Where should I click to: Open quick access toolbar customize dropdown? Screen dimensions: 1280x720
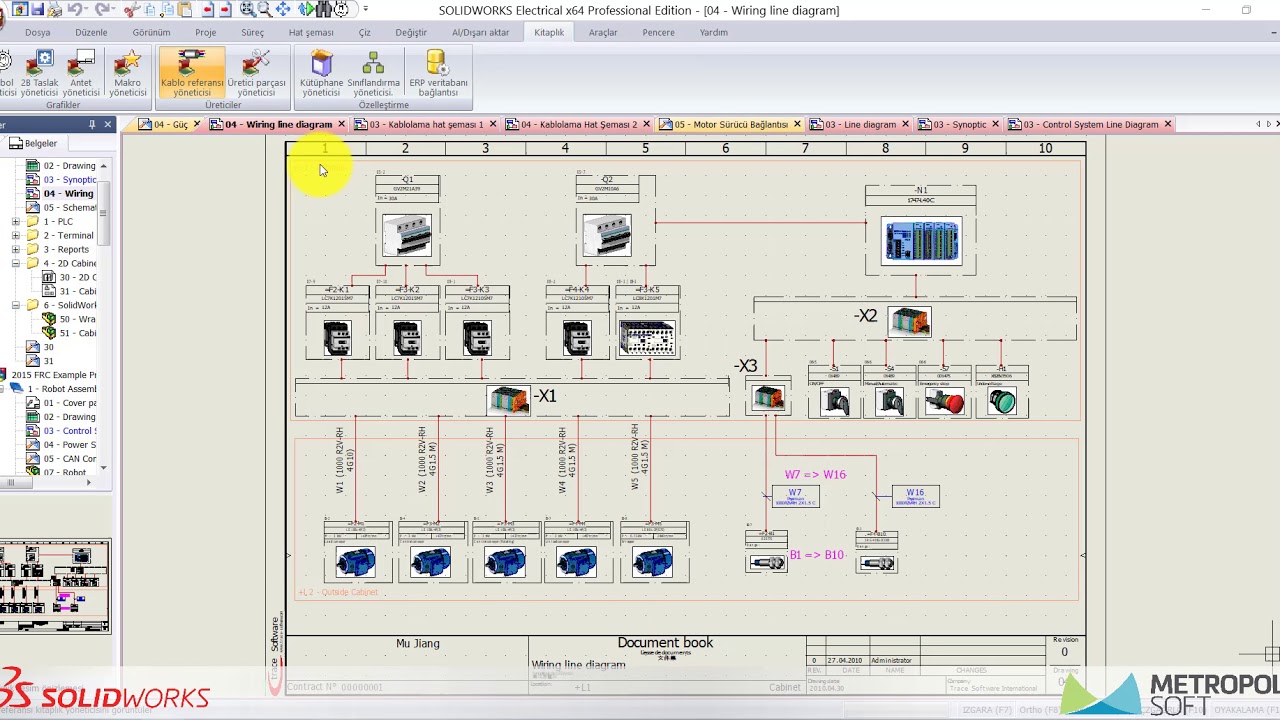click(x=365, y=10)
